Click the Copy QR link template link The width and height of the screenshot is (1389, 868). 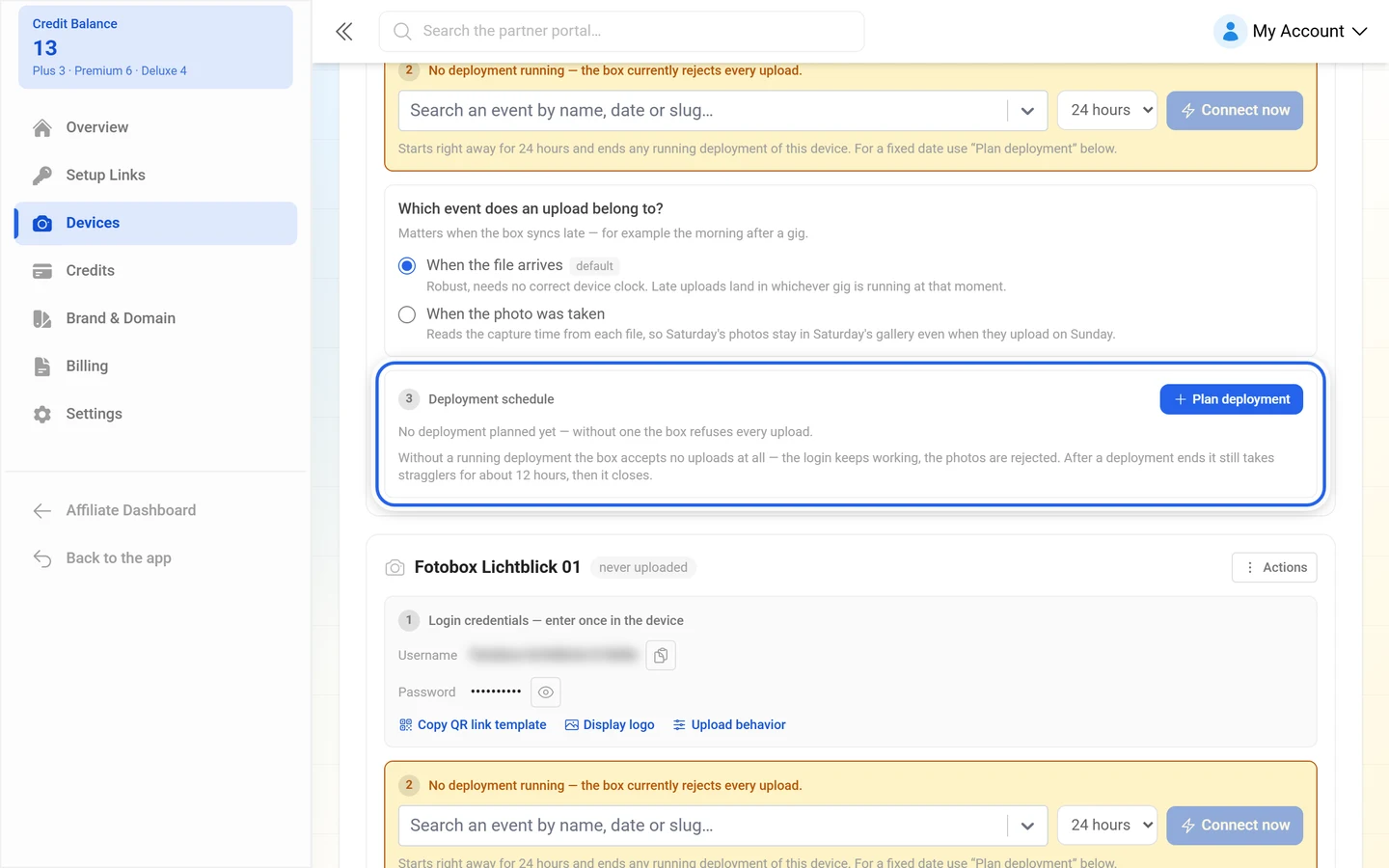[473, 725]
